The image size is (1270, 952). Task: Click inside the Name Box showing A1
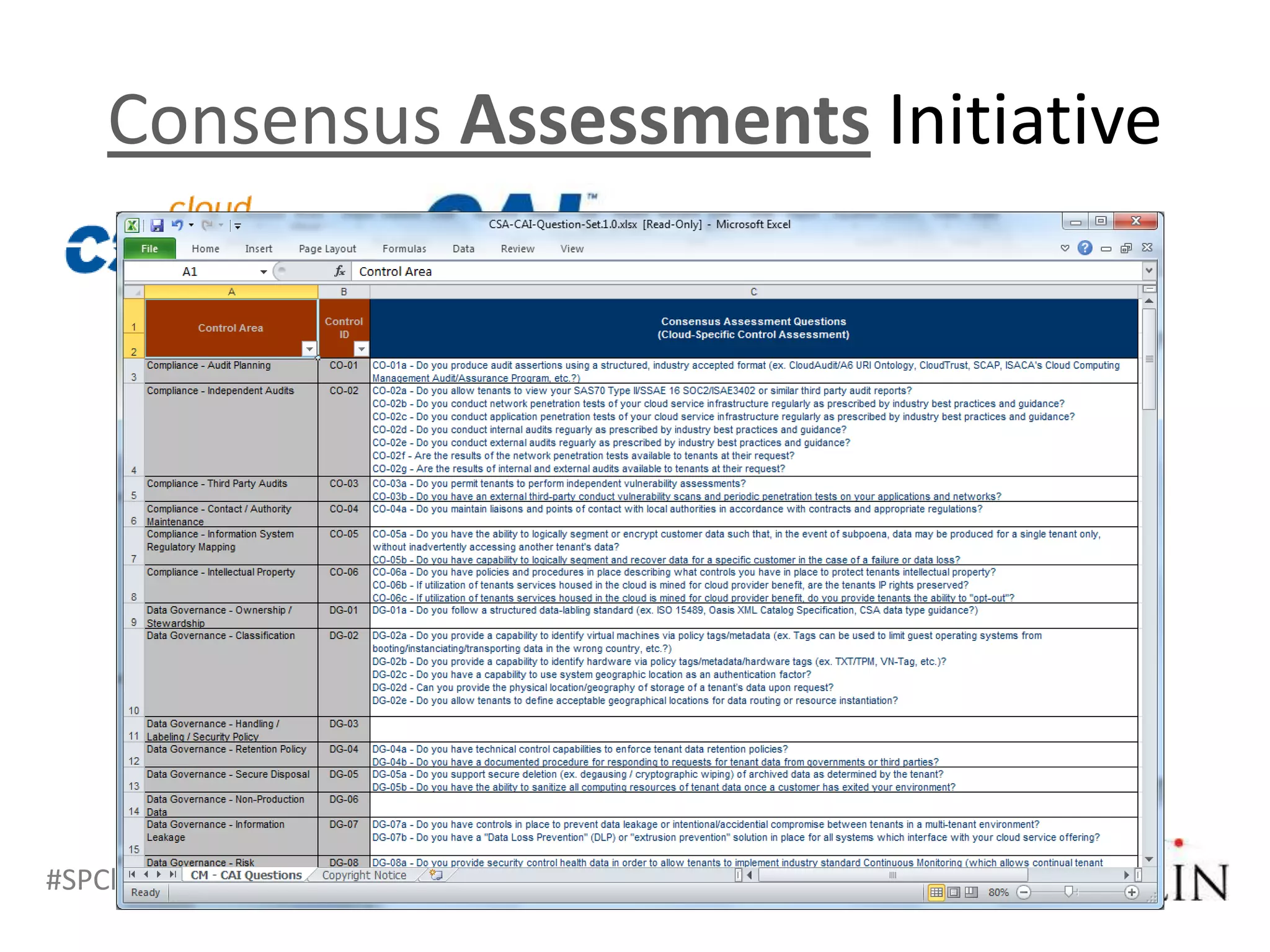point(190,271)
